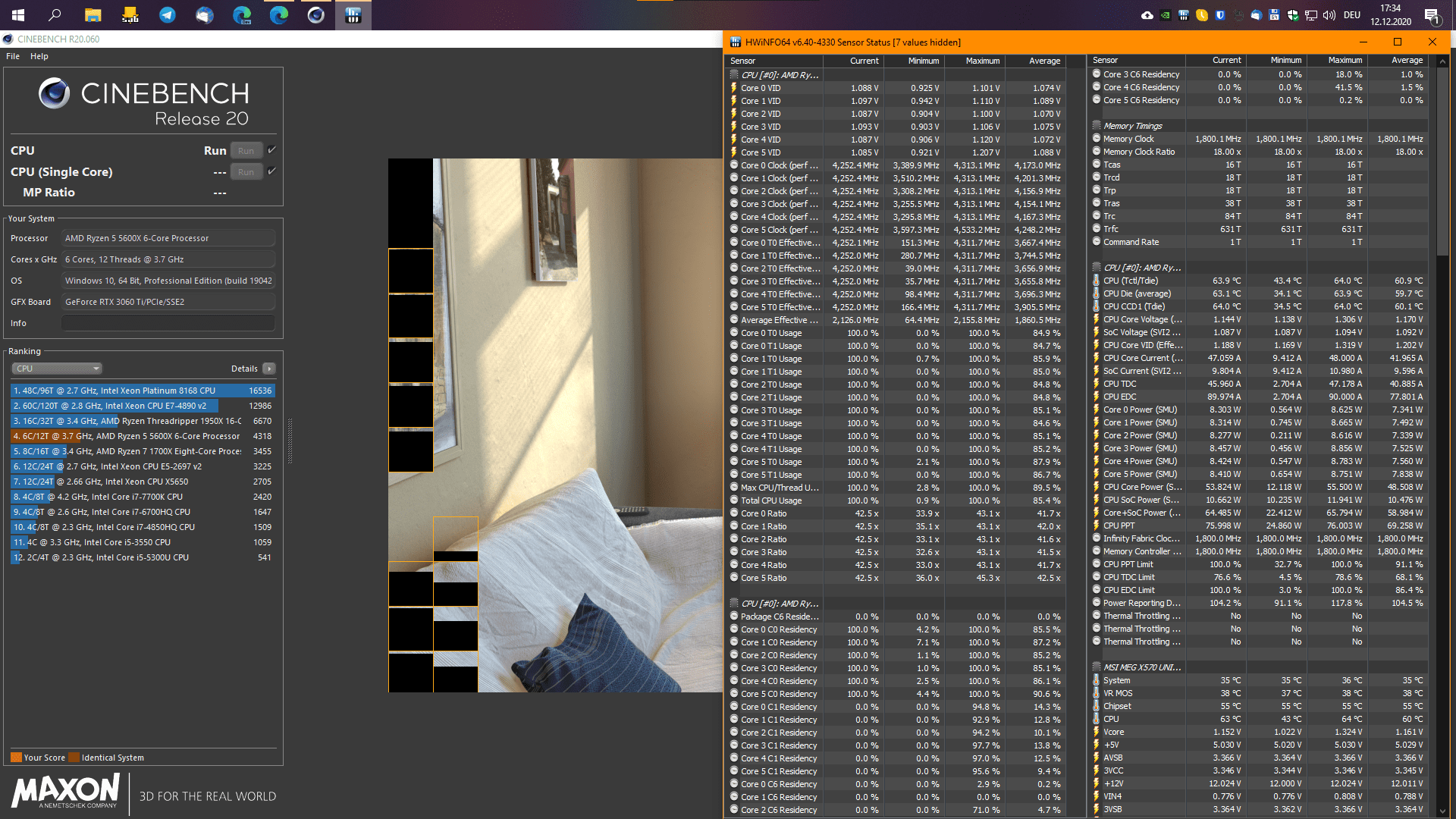This screenshot has width=1456, height=819.
Task: Select the Xeon Platinum 8168 ranking row
Action: pos(143,391)
